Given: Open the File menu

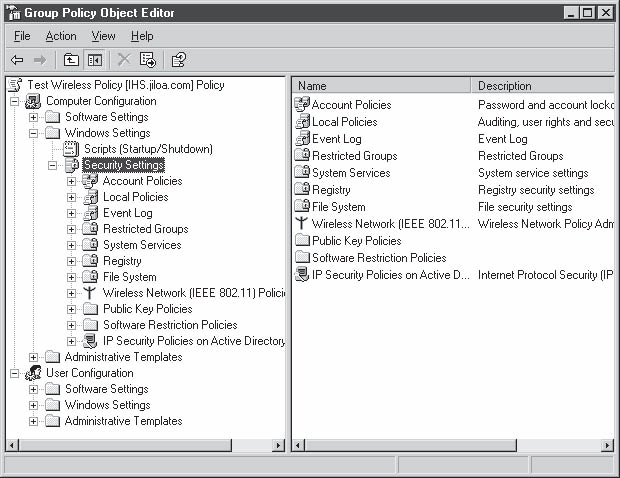Looking at the screenshot, I should click(x=22, y=36).
